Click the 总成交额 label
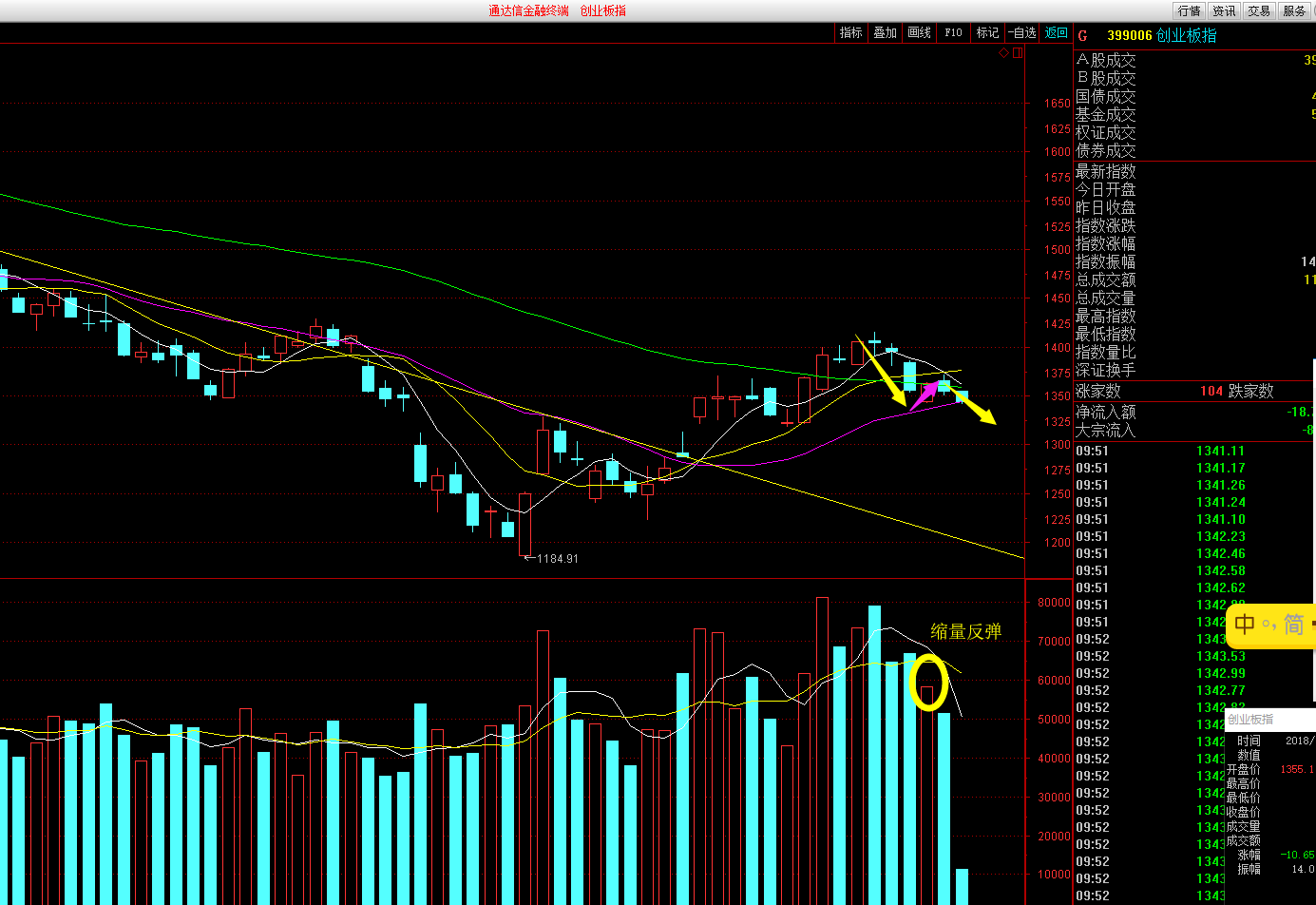 1106,279
